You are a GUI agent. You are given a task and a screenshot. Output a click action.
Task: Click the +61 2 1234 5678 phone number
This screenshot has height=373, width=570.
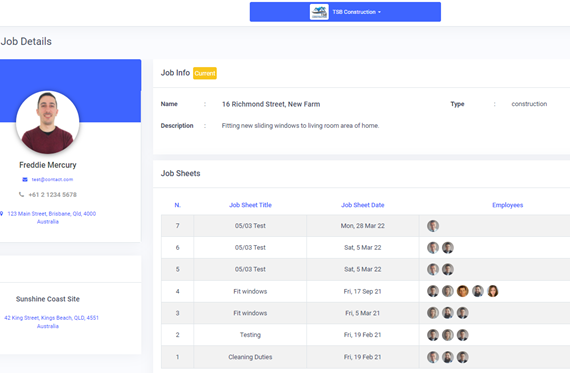[x=53, y=194]
